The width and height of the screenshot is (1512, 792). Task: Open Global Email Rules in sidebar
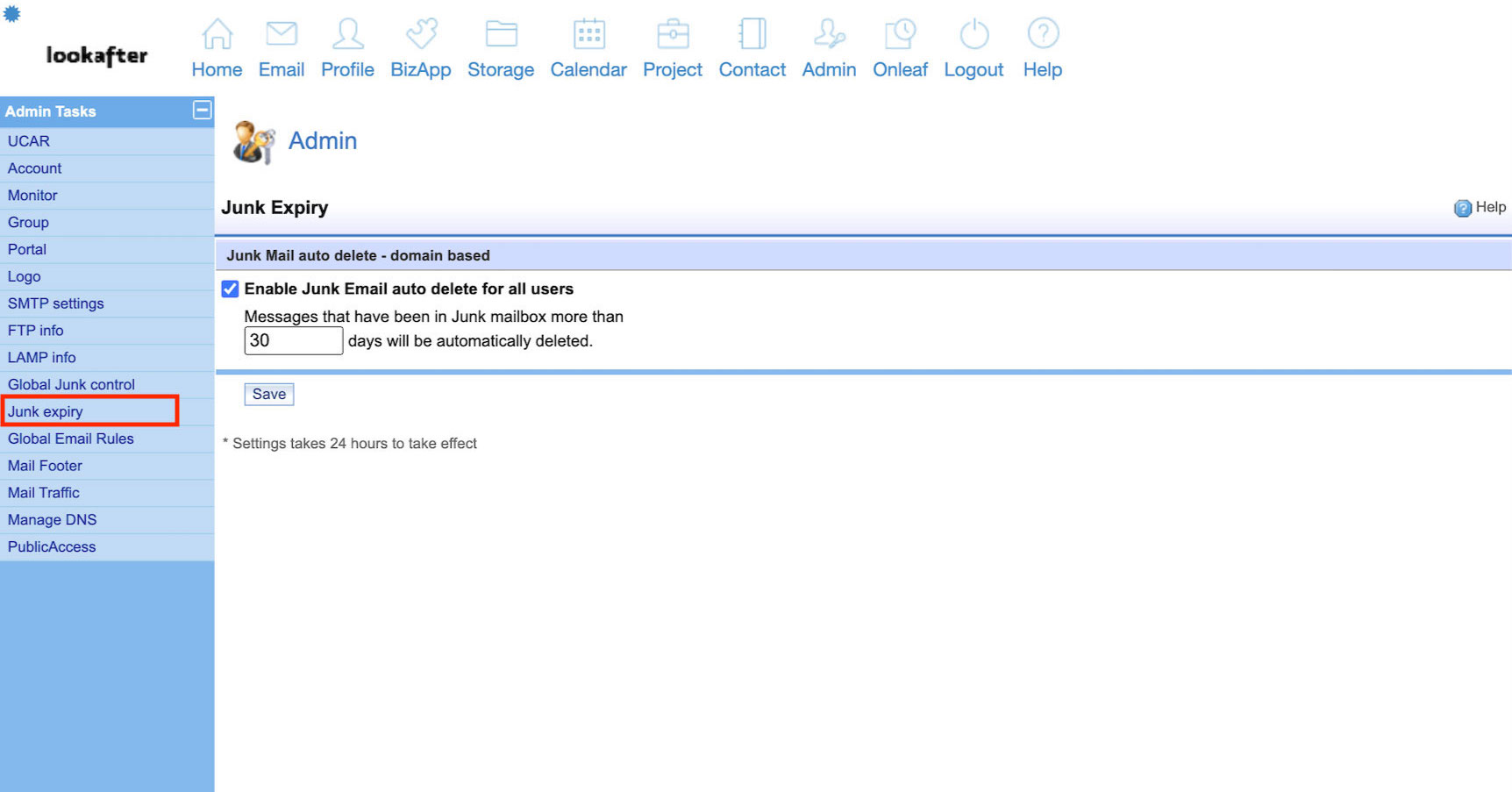[x=71, y=439]
